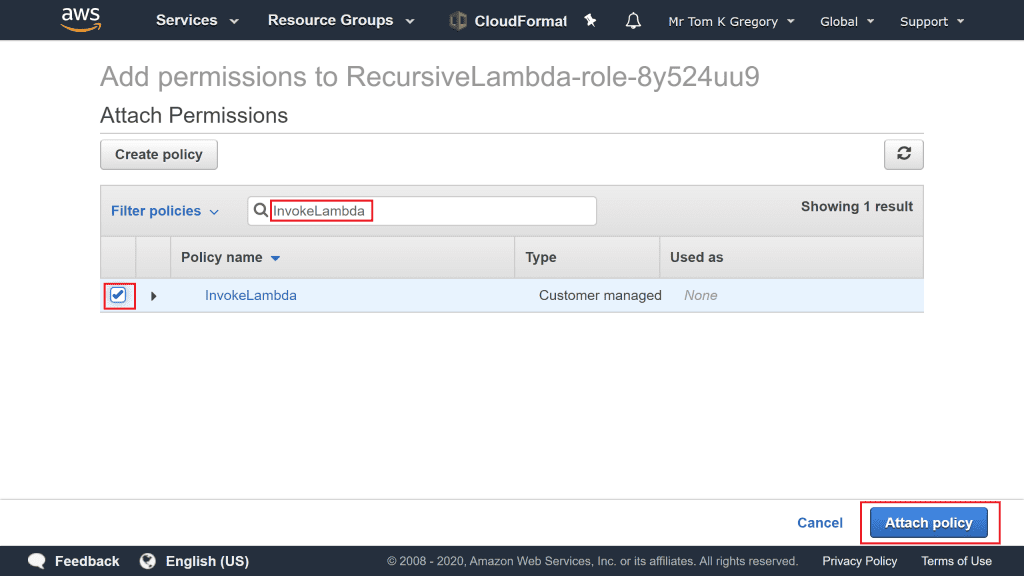This screenshot has width=1024, height=576.
Task: Click the Feedback speech bubble icon
Action: point(37,561)
